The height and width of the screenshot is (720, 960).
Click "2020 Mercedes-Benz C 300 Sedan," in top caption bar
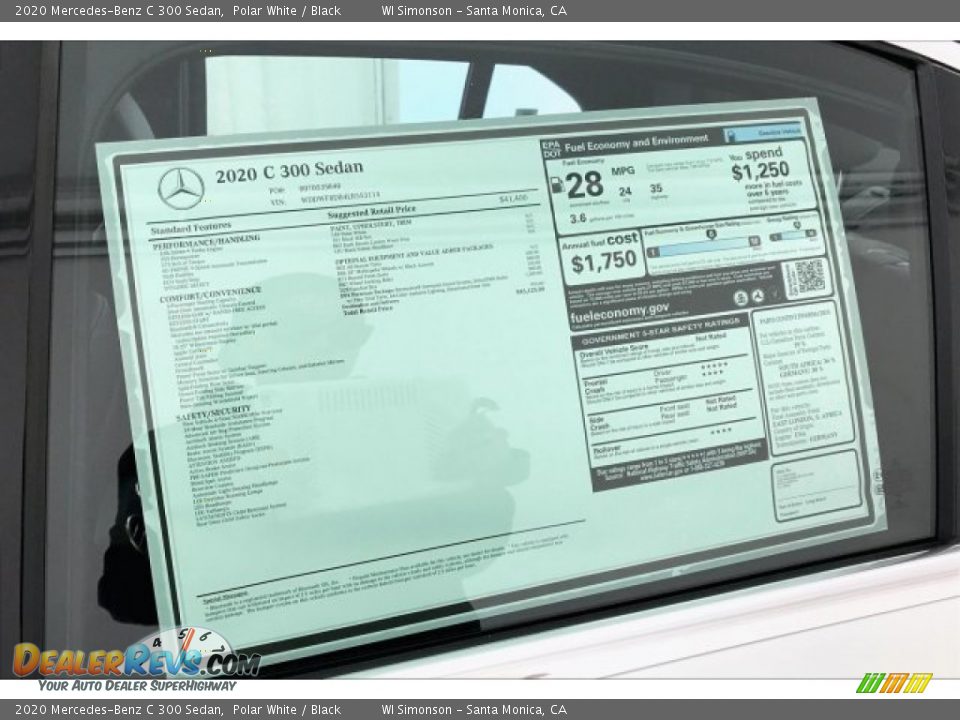(x=119, y=10)
